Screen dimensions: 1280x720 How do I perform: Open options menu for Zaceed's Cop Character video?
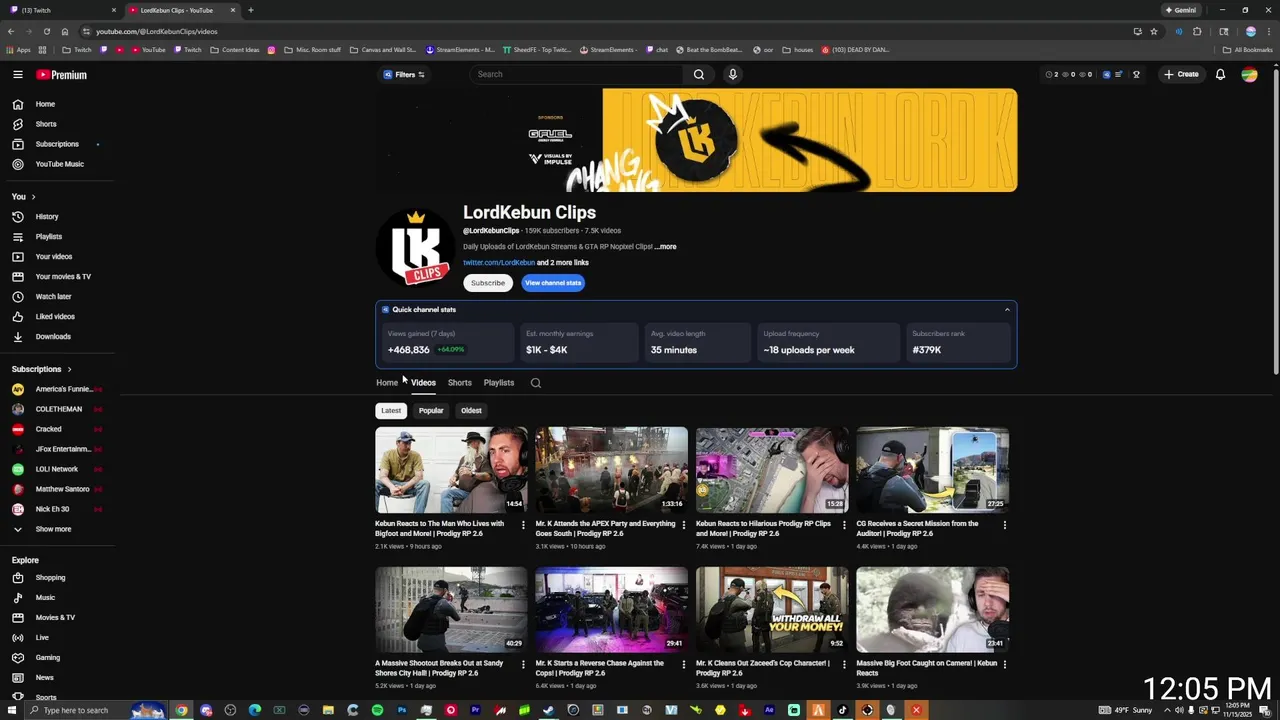[844, 664]
